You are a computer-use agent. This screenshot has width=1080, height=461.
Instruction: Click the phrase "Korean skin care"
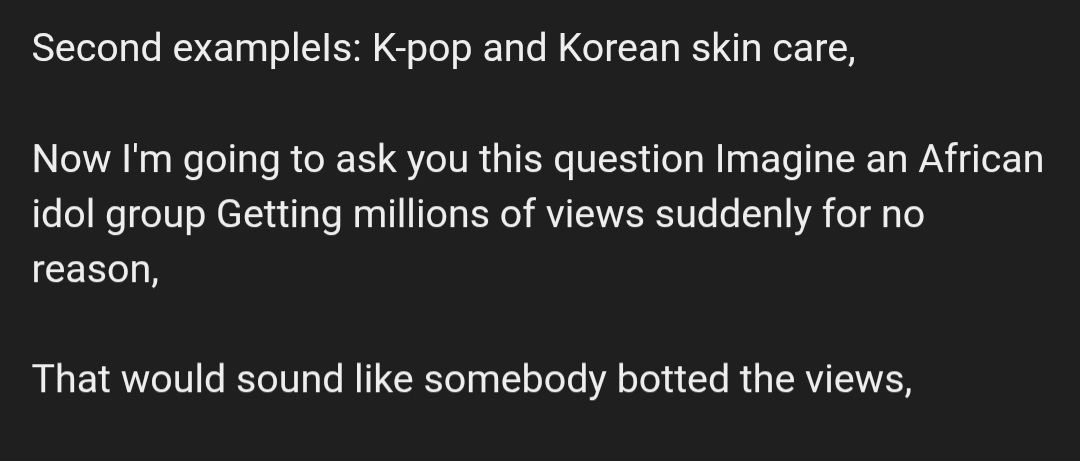pos(701,51)
